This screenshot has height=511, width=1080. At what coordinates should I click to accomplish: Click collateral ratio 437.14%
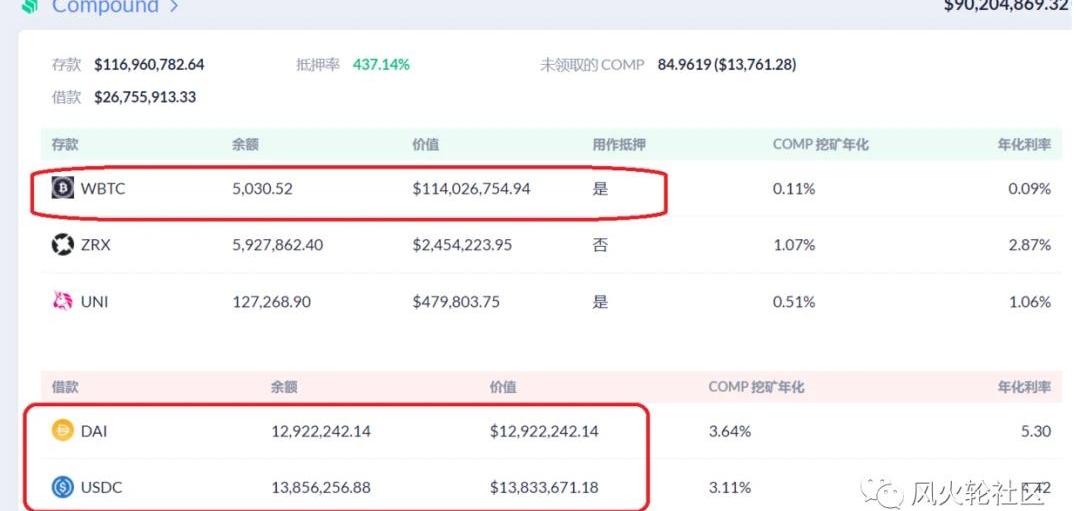382,65
